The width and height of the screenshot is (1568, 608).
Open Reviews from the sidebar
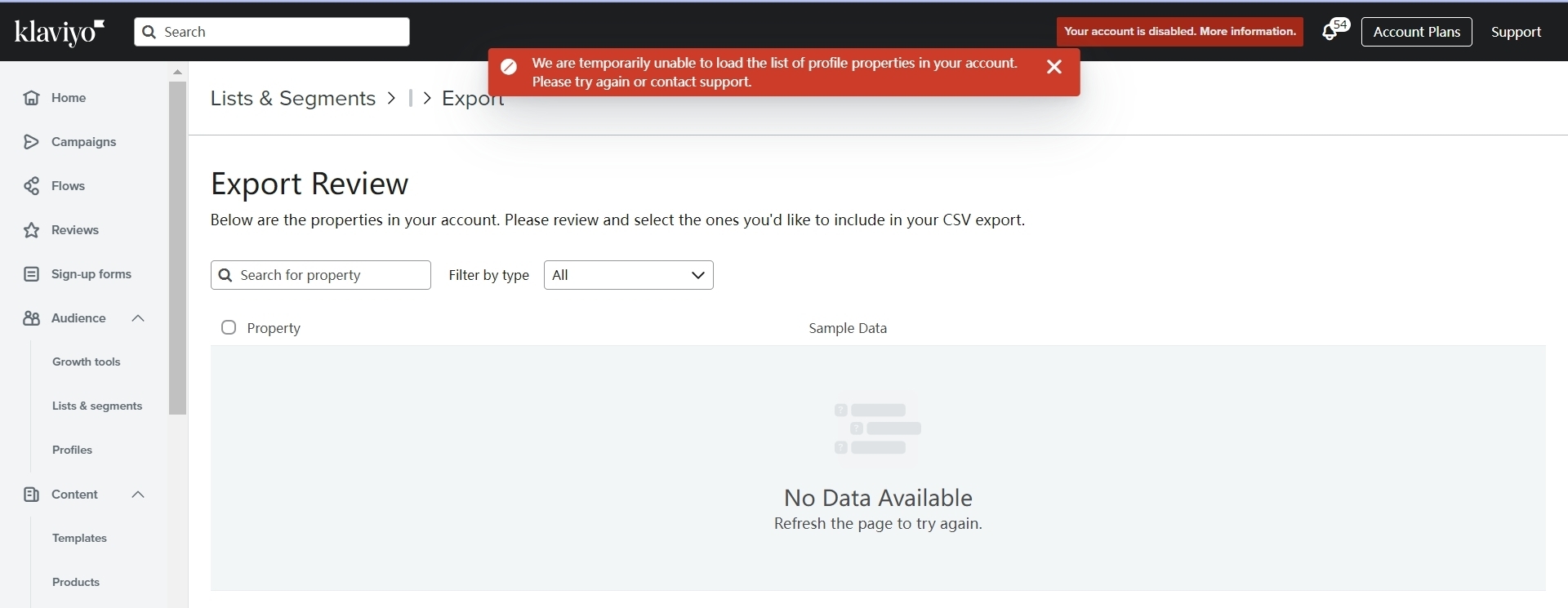coord(75,230)
